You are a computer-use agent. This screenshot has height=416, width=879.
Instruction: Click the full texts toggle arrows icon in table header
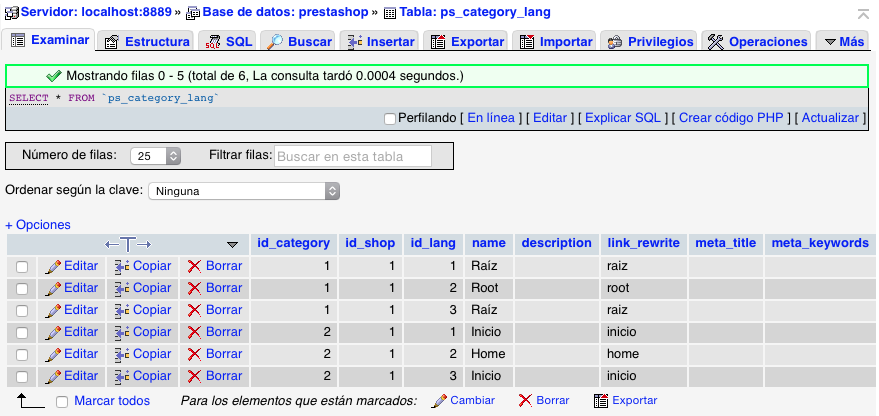tap(128, 244)
